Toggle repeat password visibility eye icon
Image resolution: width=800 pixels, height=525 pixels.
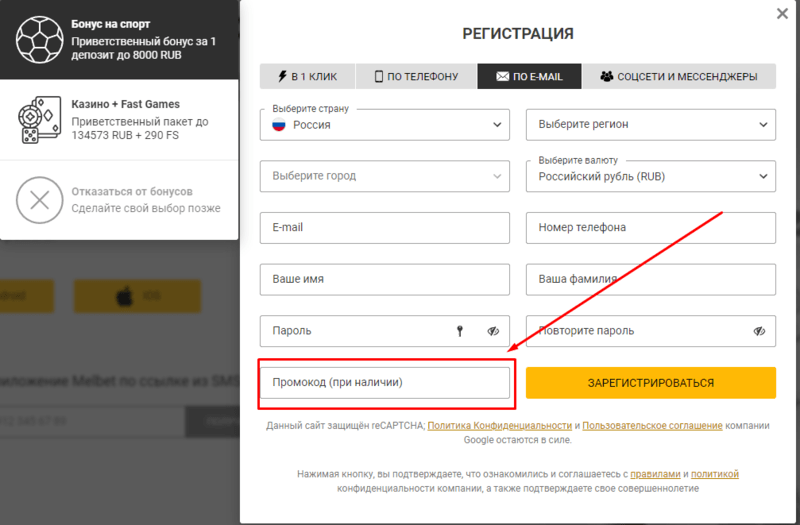[759, 331]
